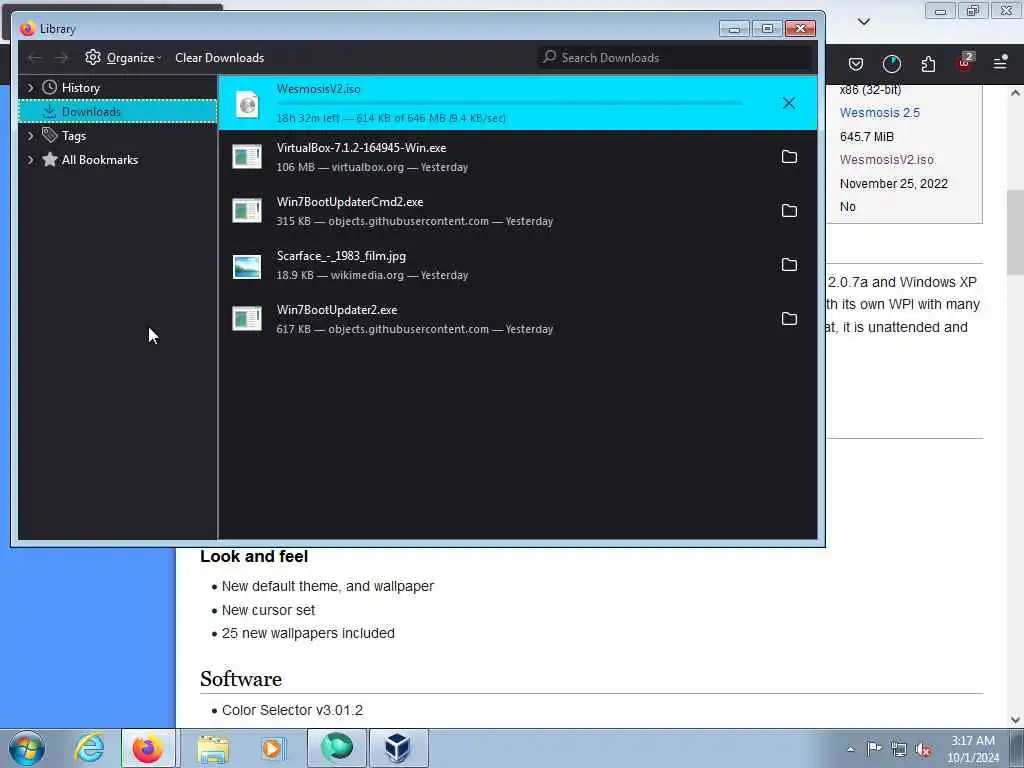Click the 645.7 MiB size text
The height and width of the screenshot is (768, 1024).
pos(867,136)
